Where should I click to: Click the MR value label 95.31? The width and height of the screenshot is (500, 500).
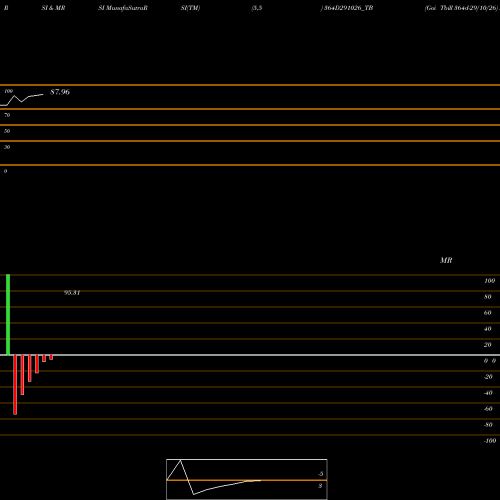72,293
